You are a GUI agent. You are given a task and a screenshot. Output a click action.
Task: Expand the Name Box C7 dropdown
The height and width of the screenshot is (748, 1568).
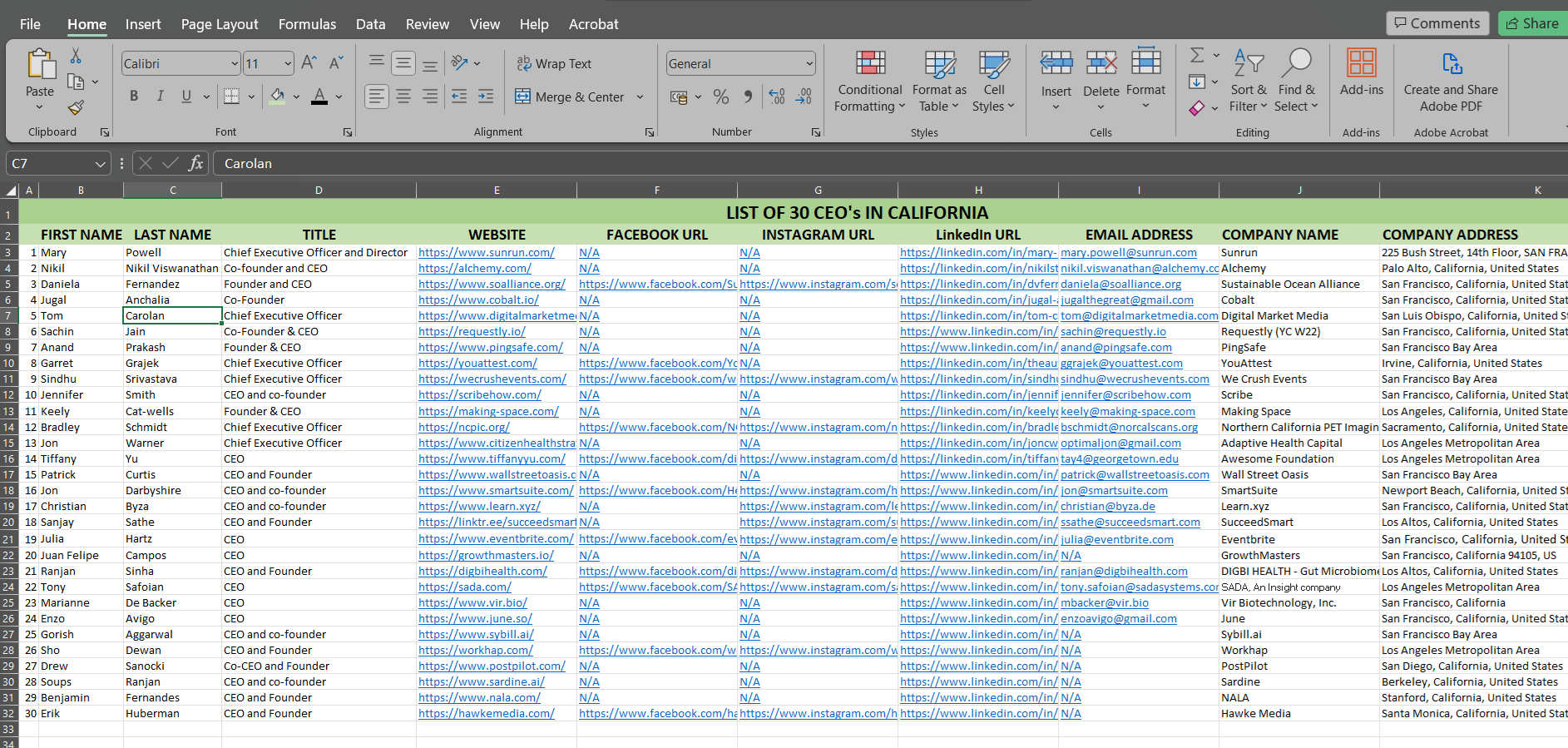(100, 164)
